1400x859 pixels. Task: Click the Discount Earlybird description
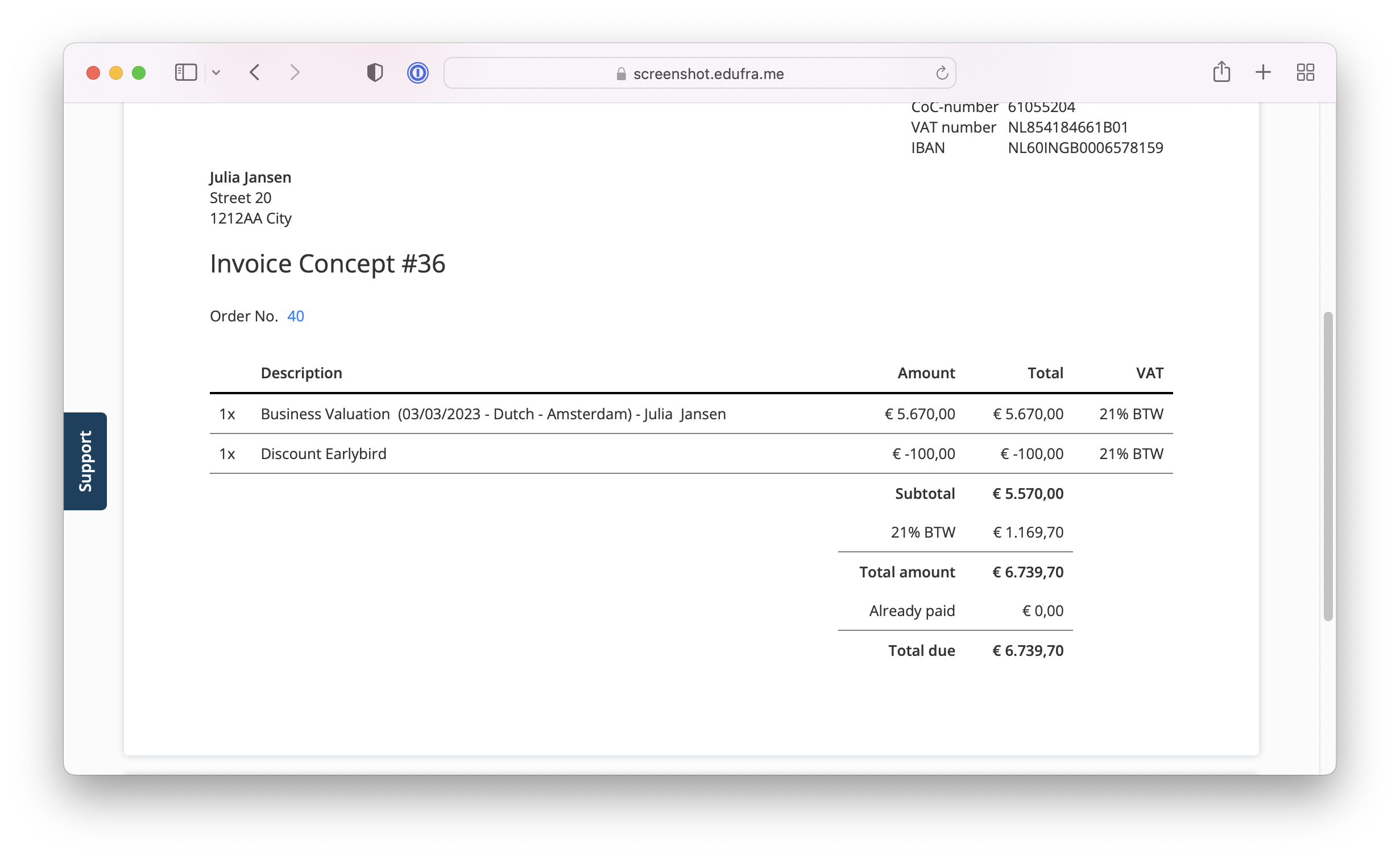(324, 454)
